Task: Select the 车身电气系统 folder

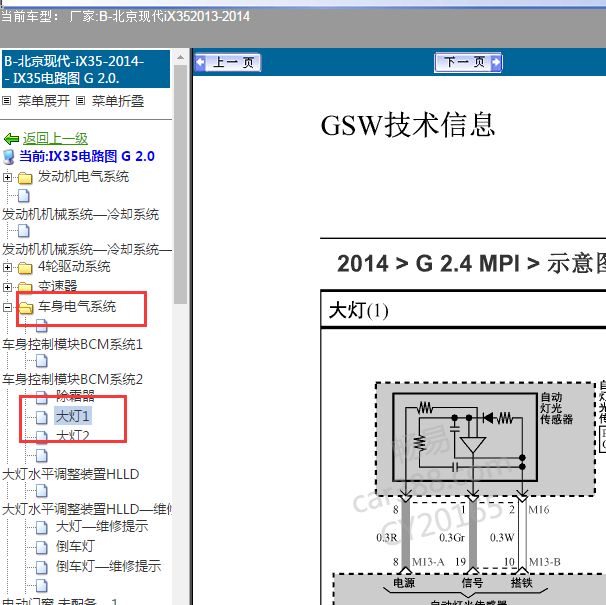Action: click(77, 306)
